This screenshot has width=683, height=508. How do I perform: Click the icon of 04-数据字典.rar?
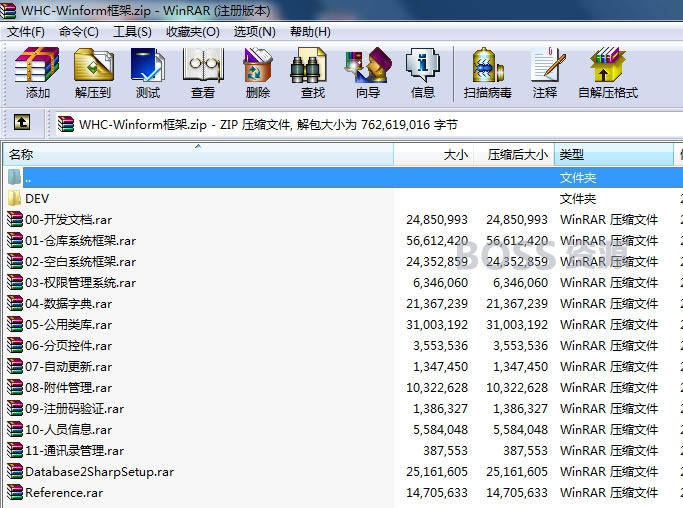pyautogui.click(x=15, y=303)
